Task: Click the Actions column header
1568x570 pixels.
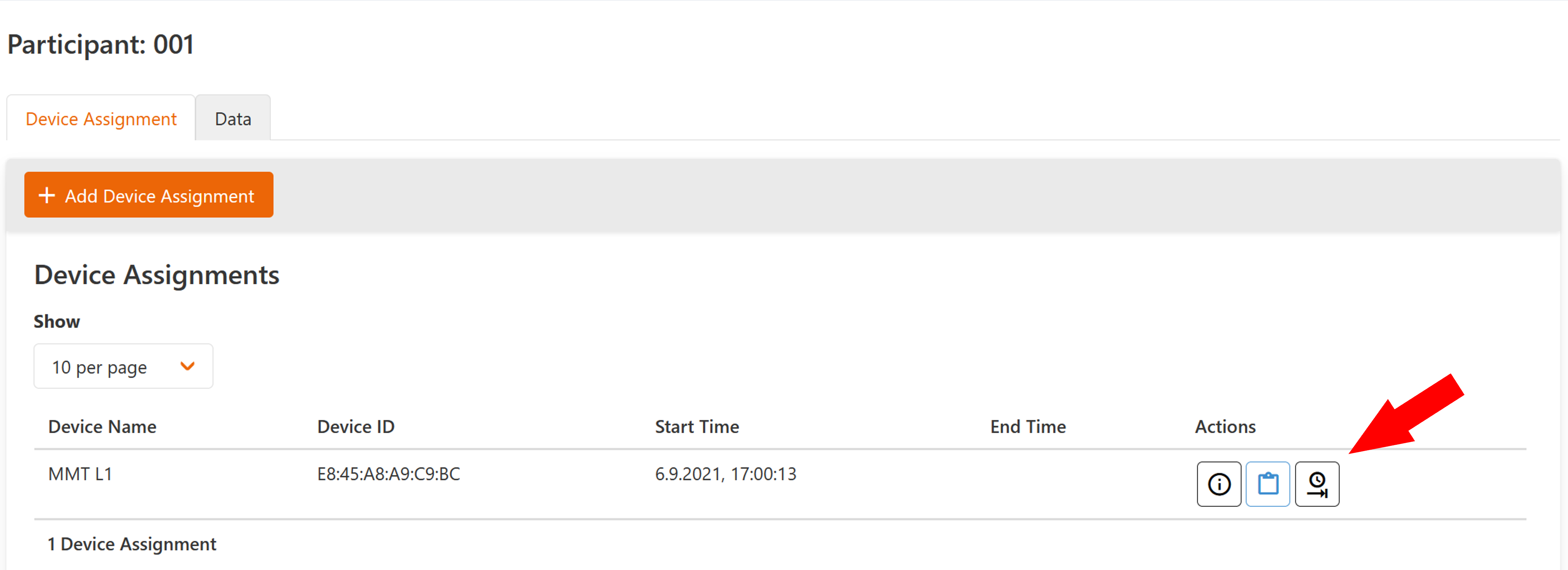Action: [1225, 426]
